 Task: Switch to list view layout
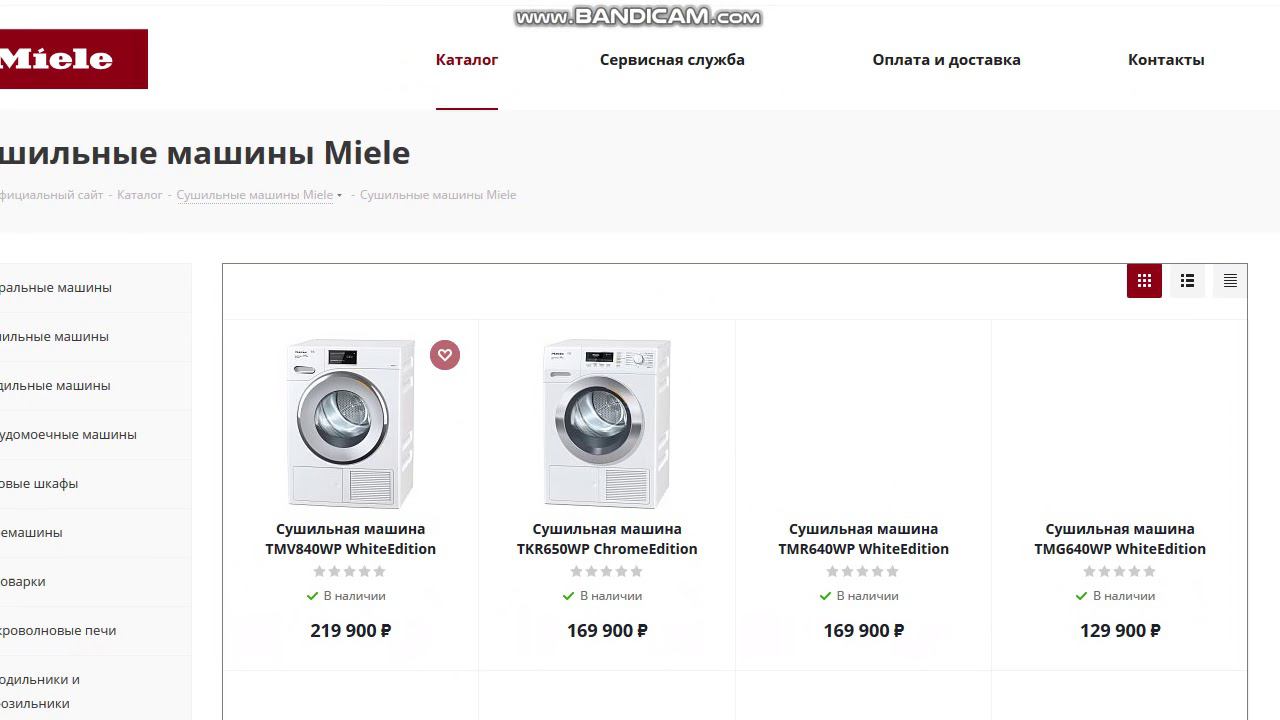pyautogui.click(x=1187, y=281)
